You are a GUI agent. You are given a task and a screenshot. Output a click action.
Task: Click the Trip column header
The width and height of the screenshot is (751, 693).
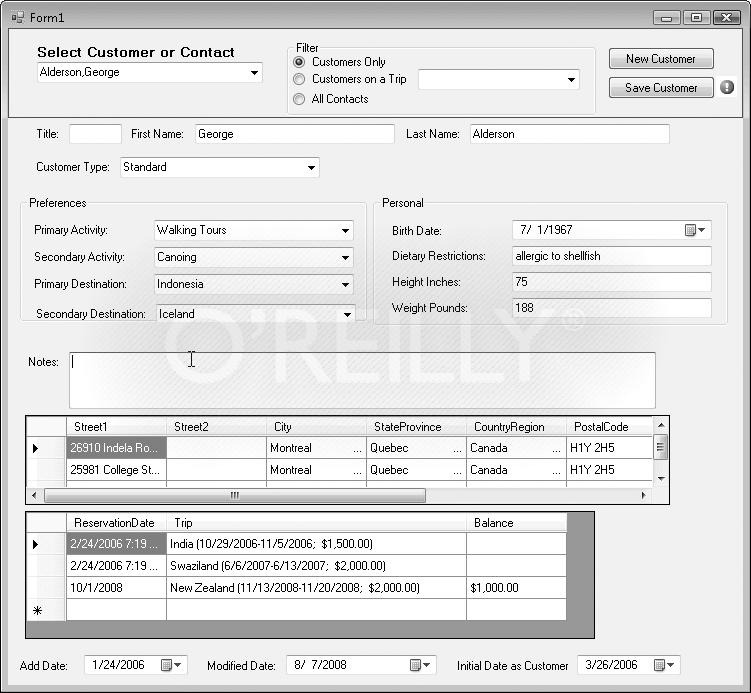pyautogui.click(x=317, y=523)
